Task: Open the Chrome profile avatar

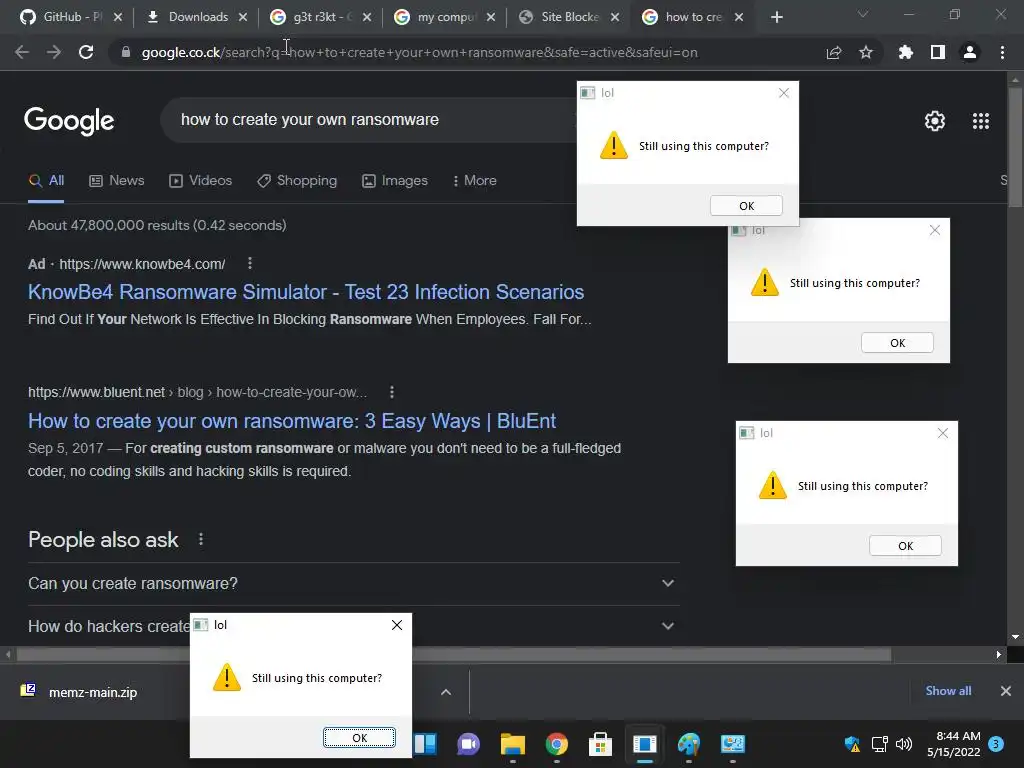Action: (x=970, y=52)
